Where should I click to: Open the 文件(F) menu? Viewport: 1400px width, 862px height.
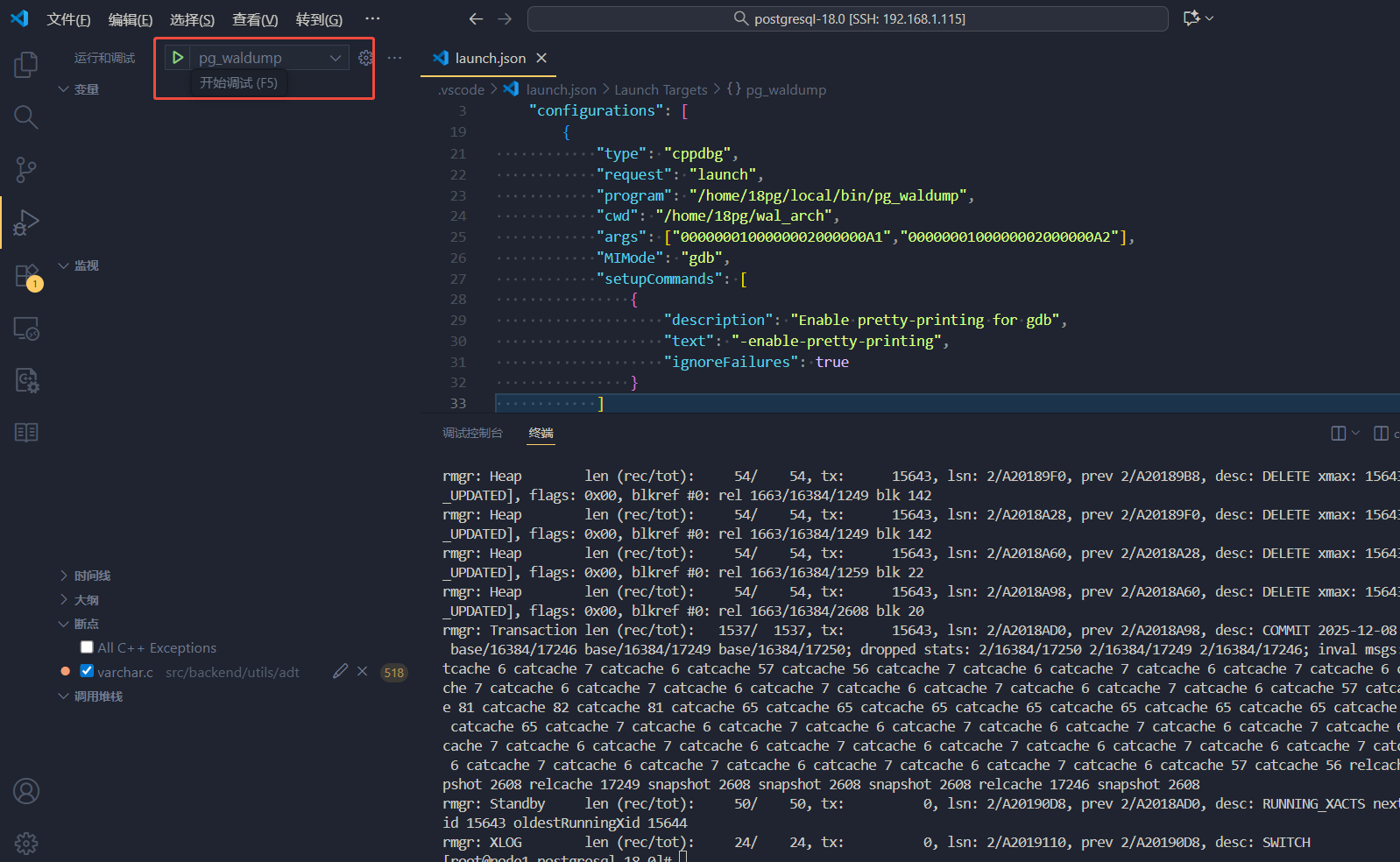pos(68,19)
